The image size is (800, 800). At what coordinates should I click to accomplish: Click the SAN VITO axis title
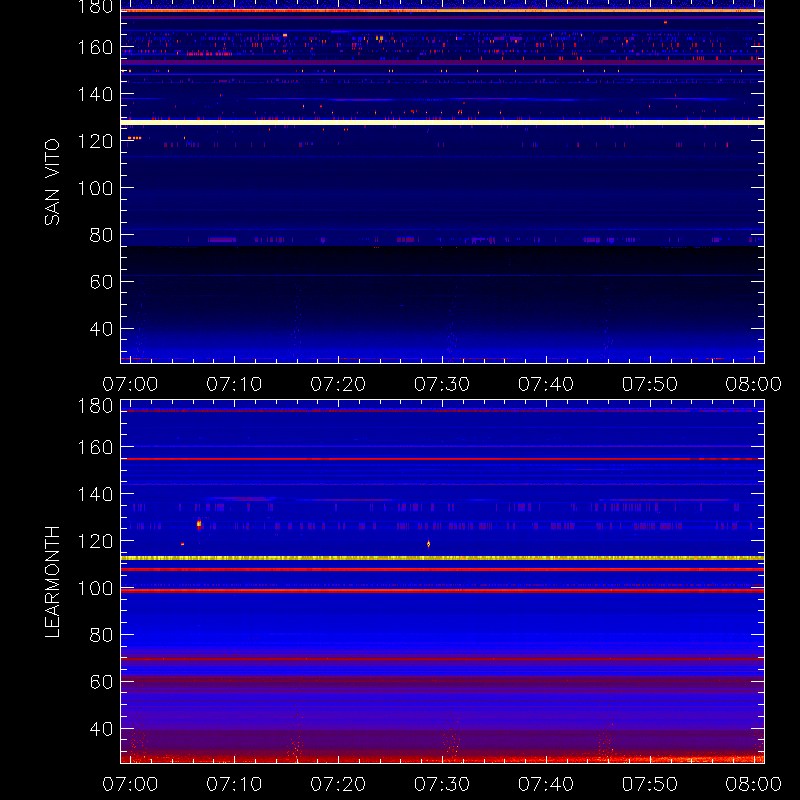[x=52, y=182]
